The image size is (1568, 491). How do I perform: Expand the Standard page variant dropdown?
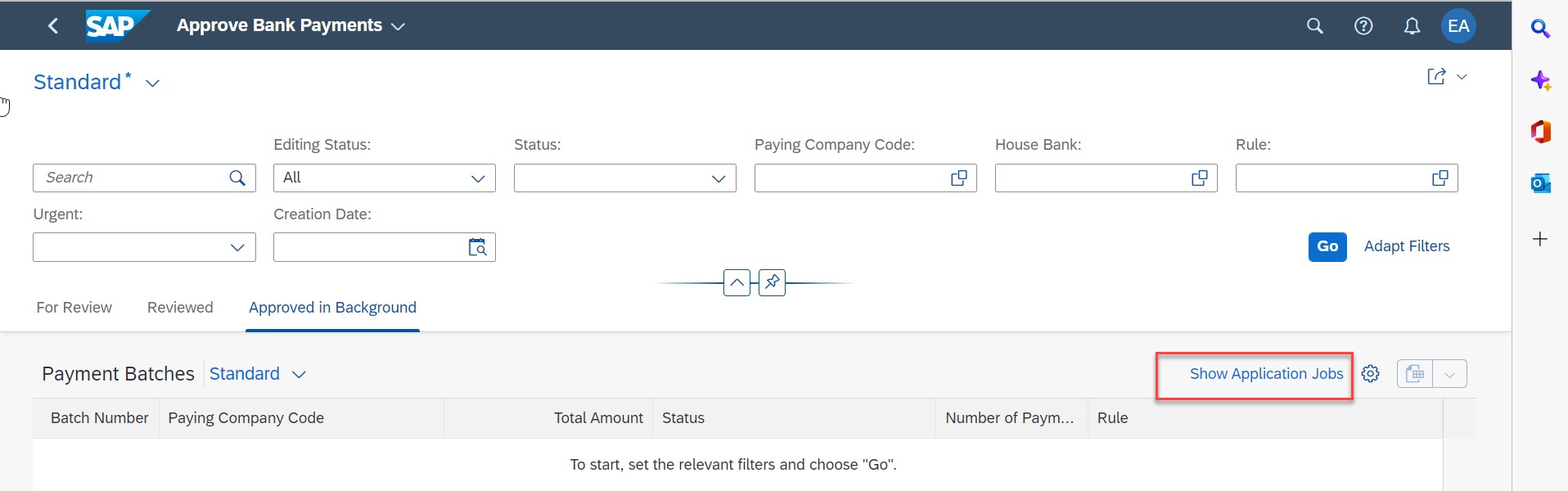152,83
